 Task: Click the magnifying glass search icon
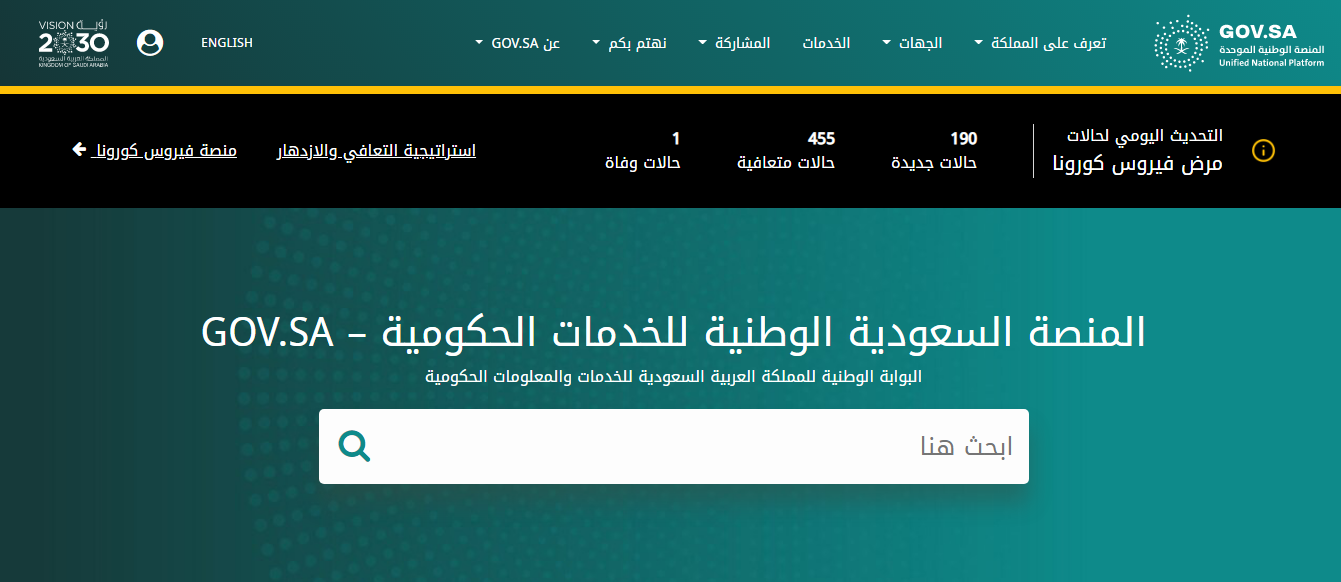[354, 446]
